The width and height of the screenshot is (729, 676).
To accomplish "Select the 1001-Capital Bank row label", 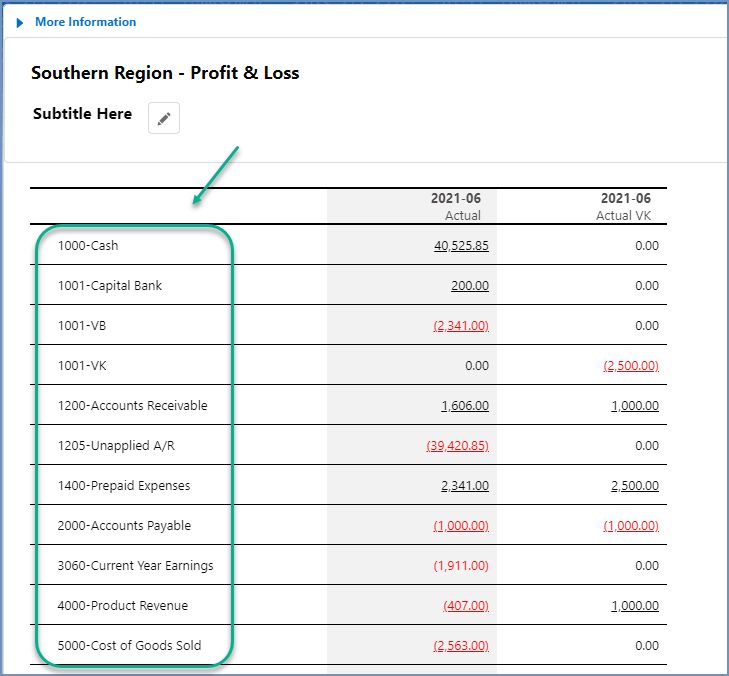I will point(110,285).
